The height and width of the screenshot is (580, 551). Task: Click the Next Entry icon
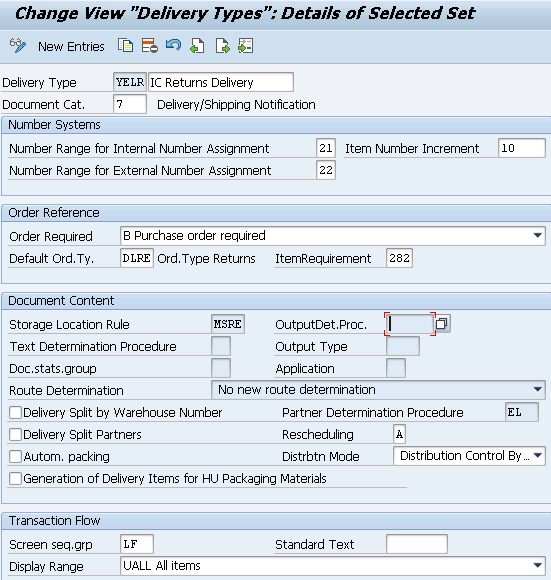222,46
